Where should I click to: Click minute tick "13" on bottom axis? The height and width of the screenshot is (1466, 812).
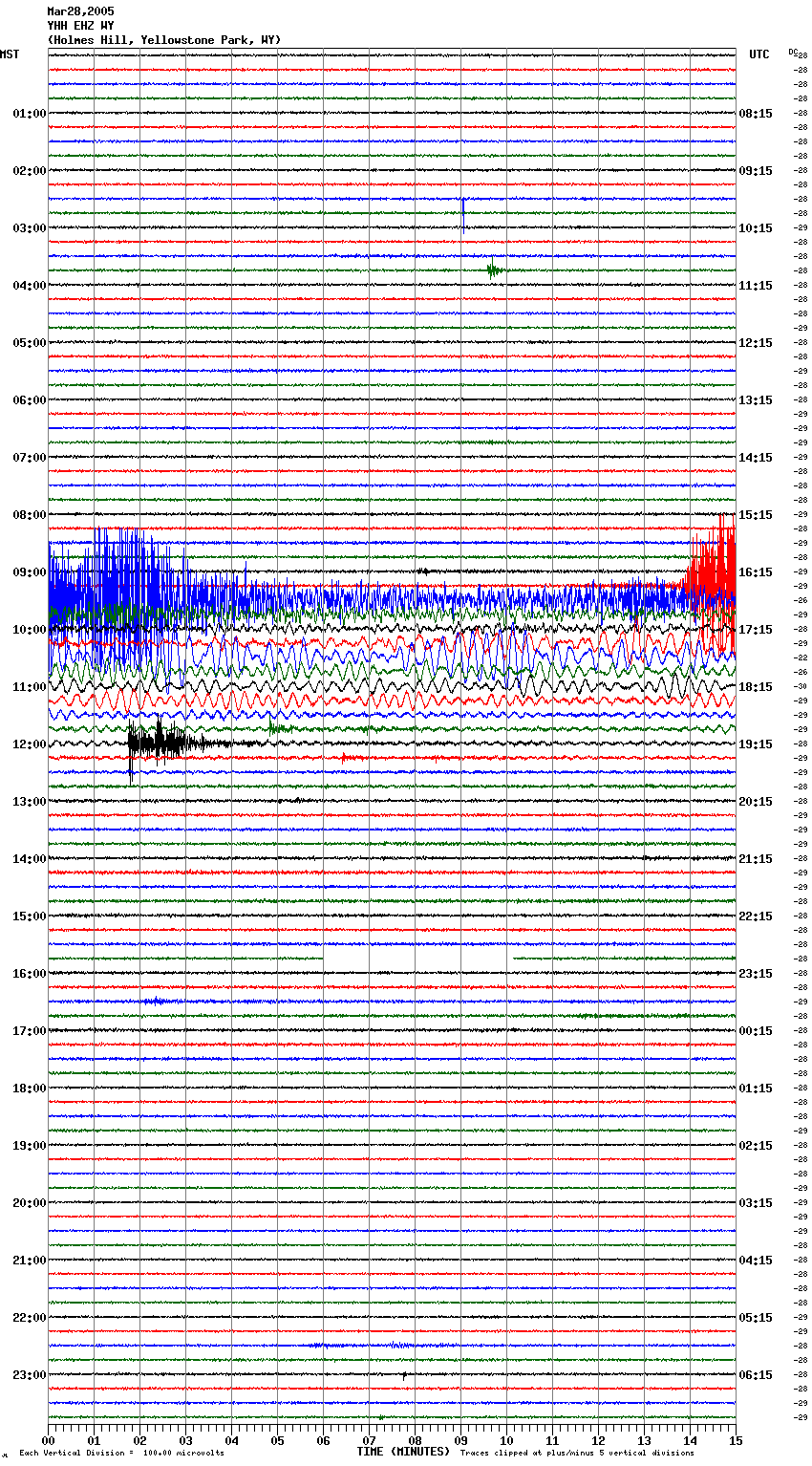click(644, 1439)
